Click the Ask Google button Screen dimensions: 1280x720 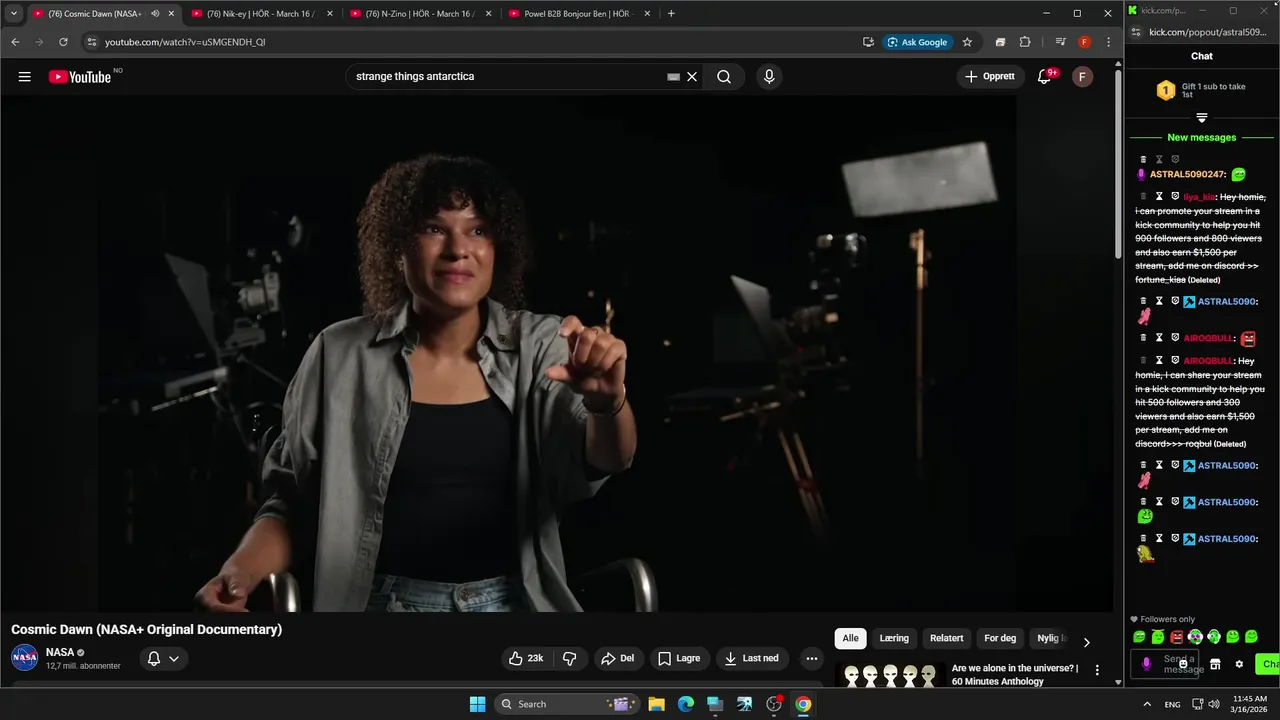pyautogui.click(x=917, y=42)
